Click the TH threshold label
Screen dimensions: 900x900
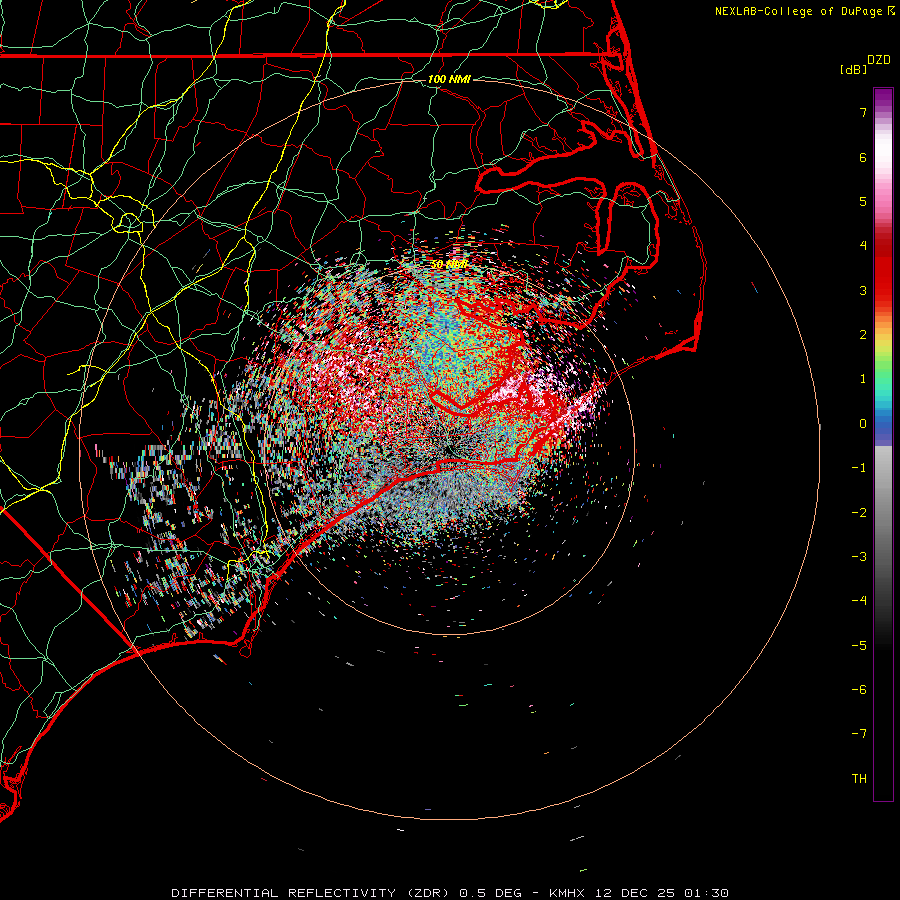click(x=859, y=779)
